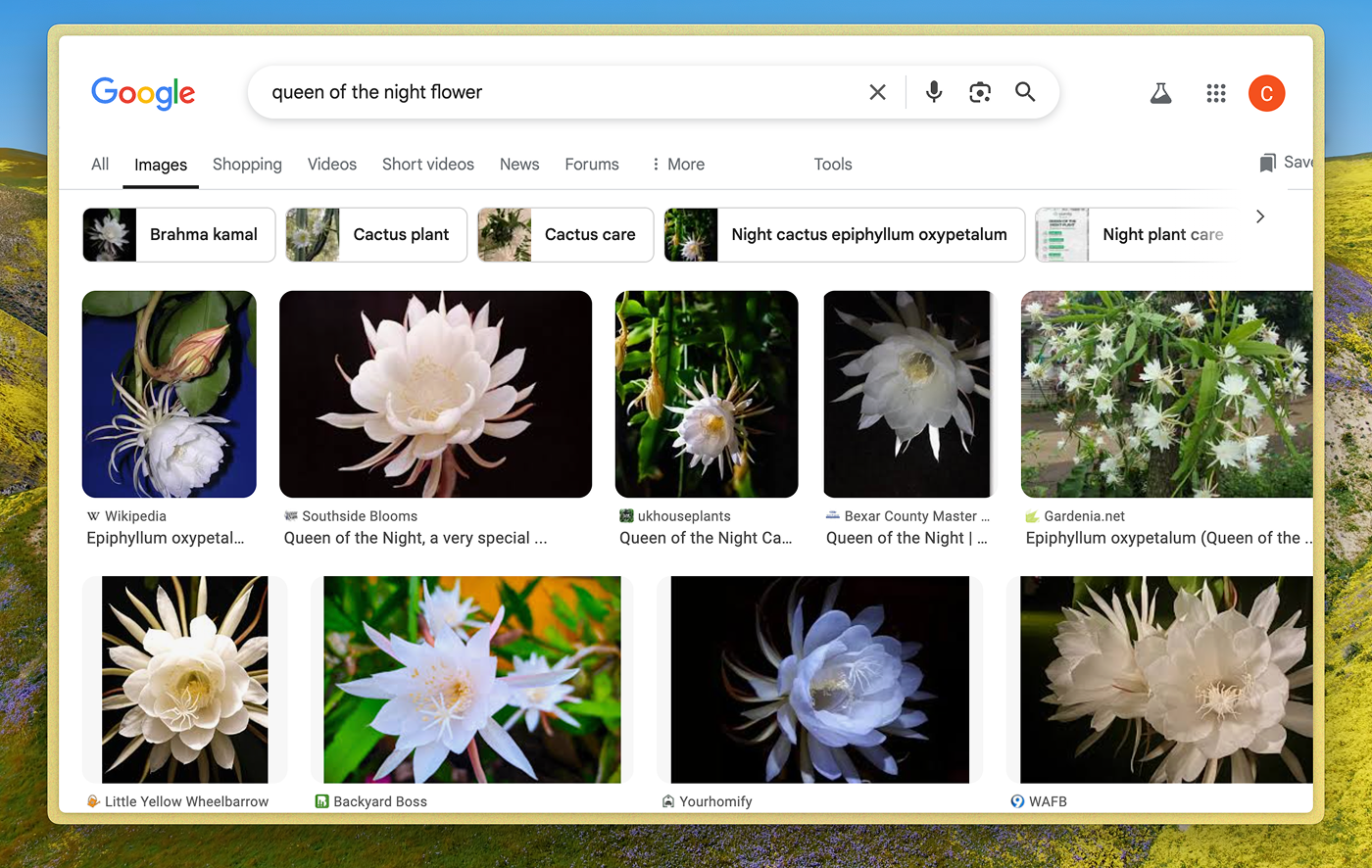
Task: Click 'Epiphyllum oxypetalum (Queen of the ...' title
Action: (1169, 538)
